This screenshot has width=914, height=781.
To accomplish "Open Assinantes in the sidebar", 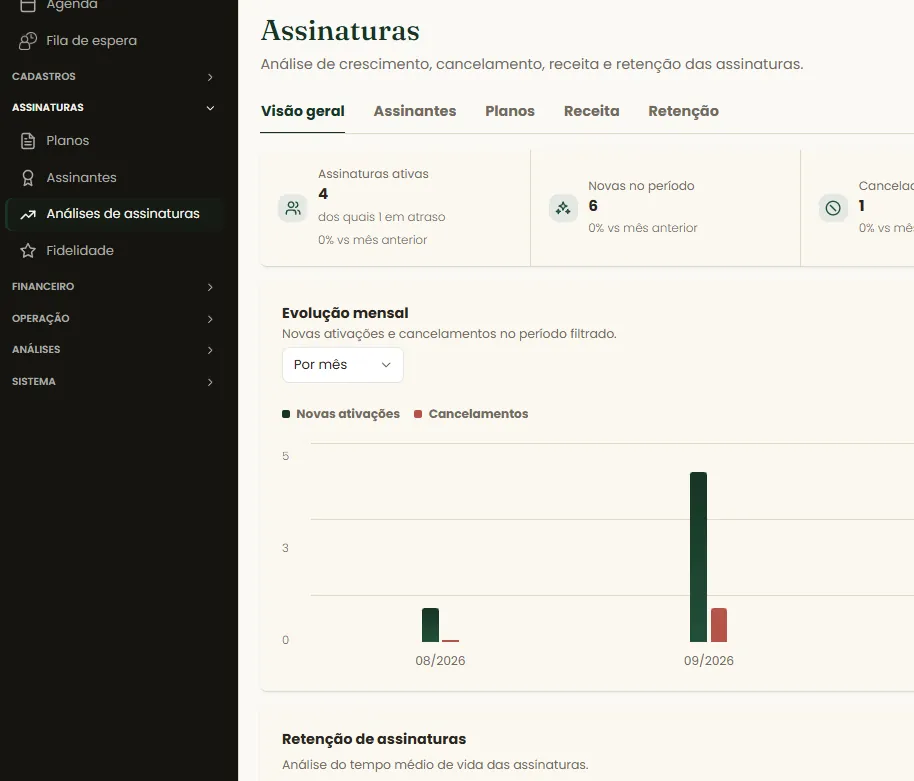I will click(x=114, y=178).
